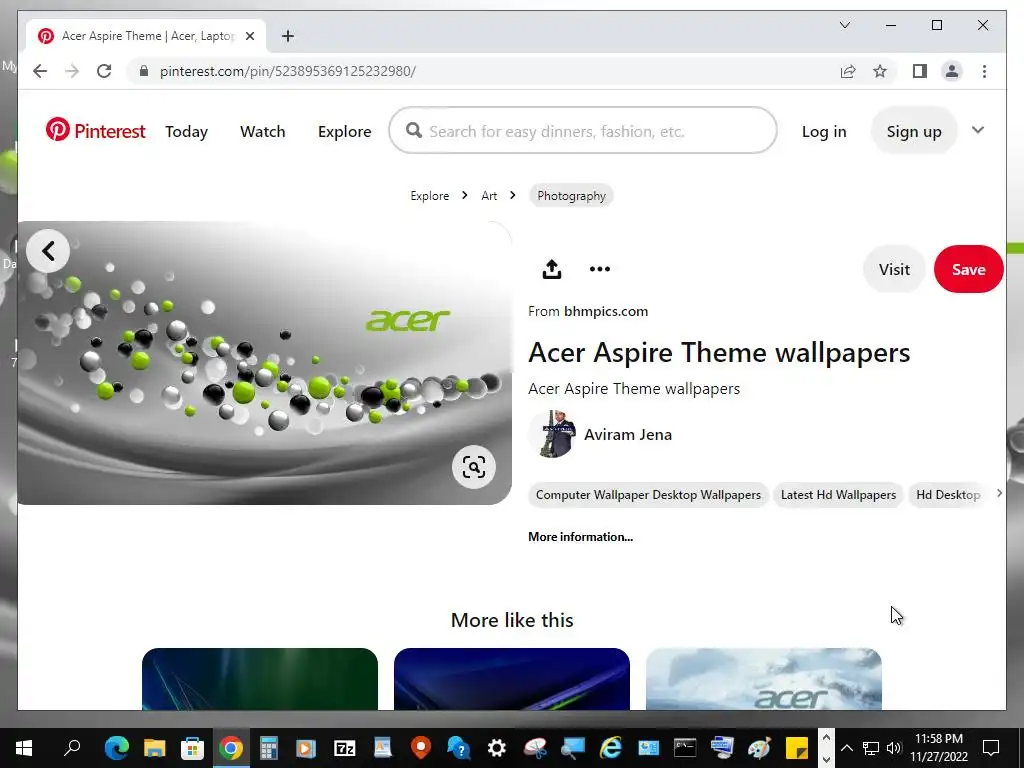
Task: Click the address bar URL
Action: click(x=287, y=71)
